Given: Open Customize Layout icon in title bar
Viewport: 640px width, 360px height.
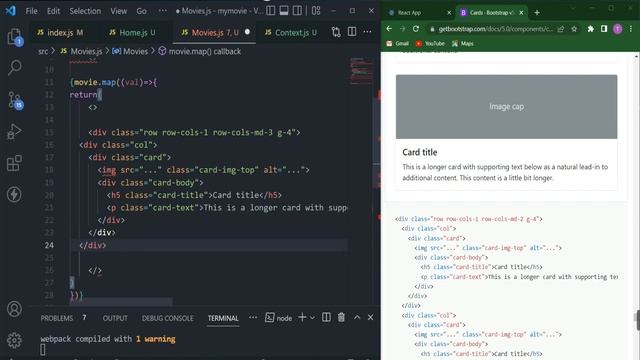Looking at the screenshot, I should [316, 11].
